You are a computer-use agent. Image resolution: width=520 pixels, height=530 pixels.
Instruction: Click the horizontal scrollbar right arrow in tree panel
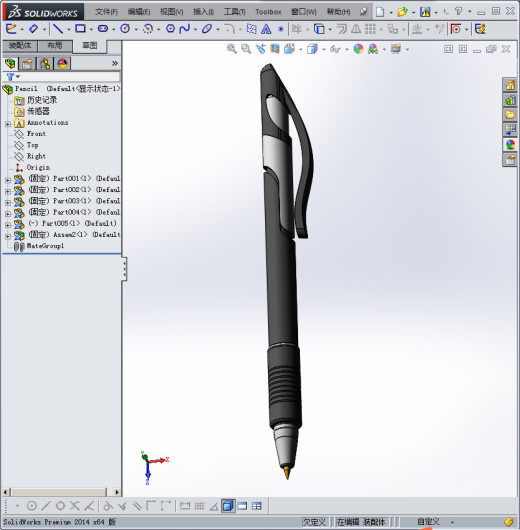point(117,492)
